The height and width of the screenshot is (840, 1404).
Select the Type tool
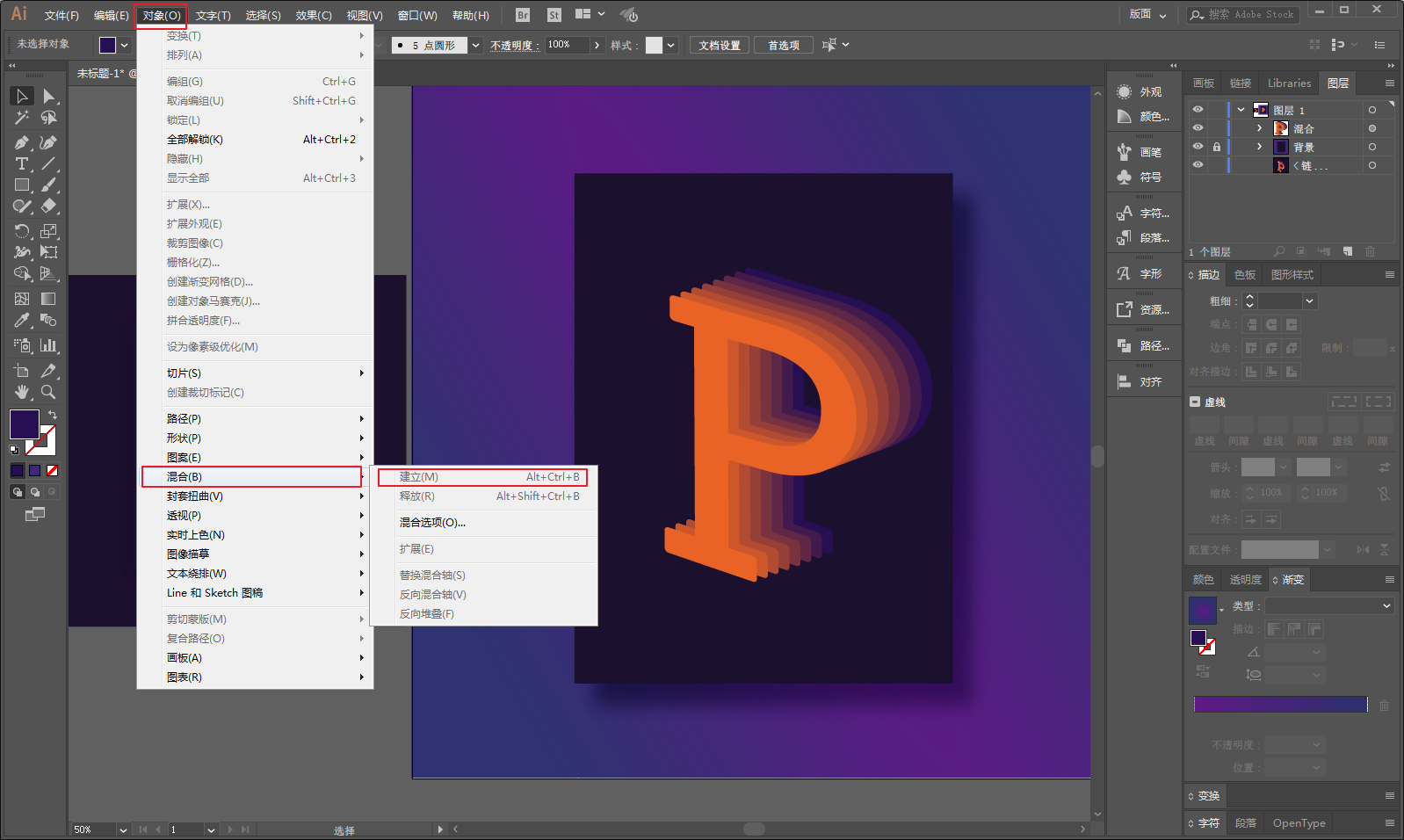click(x=22, y=163)
